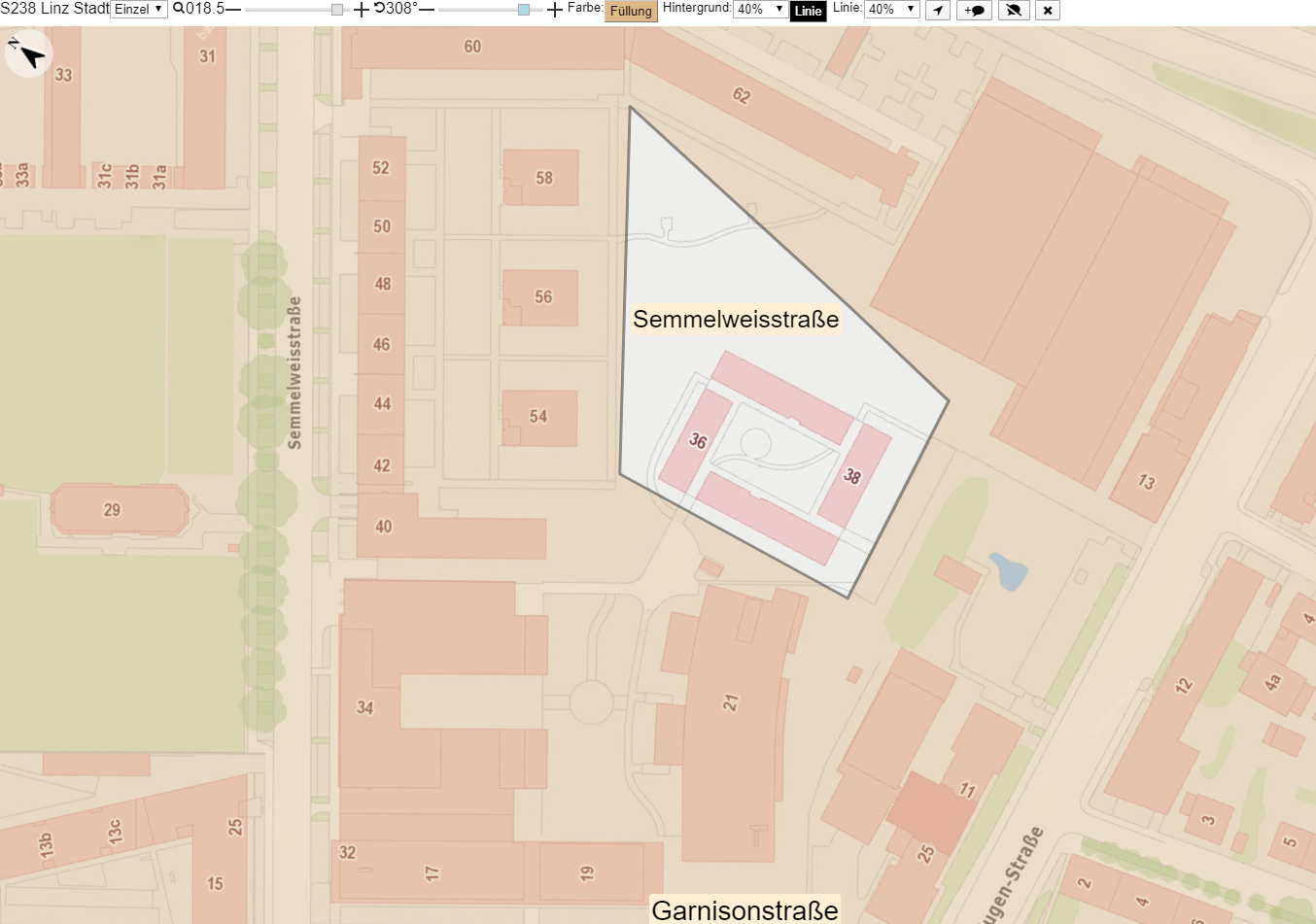Click the location arrow toolbar button
The height and width of the screenshot is (924, 1316).
[x=938, y=11]
